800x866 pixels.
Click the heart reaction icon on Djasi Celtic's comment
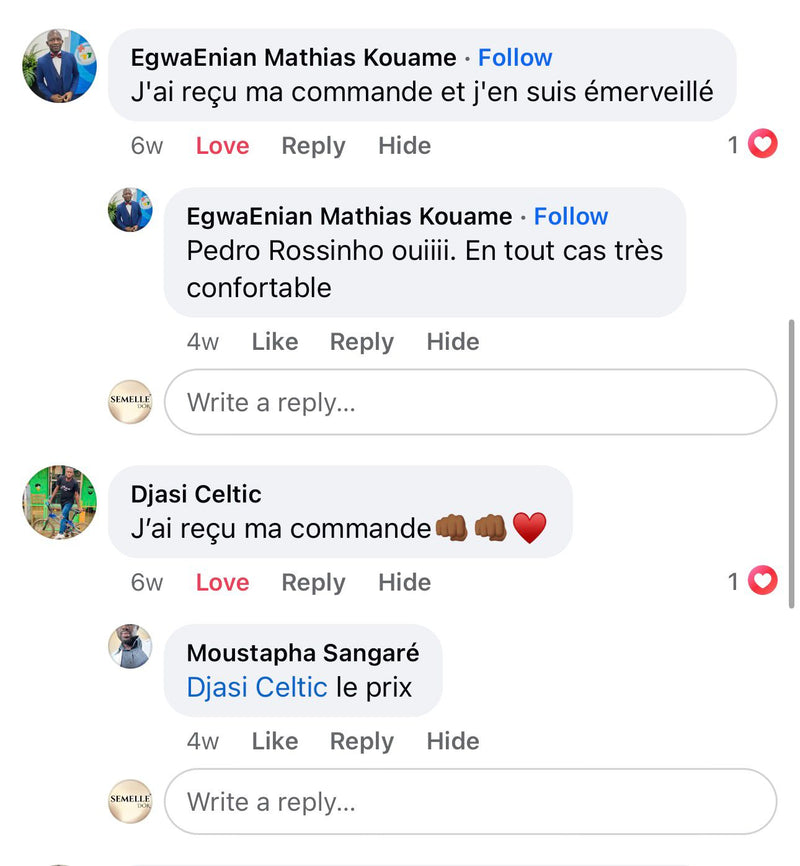(763, 581)
